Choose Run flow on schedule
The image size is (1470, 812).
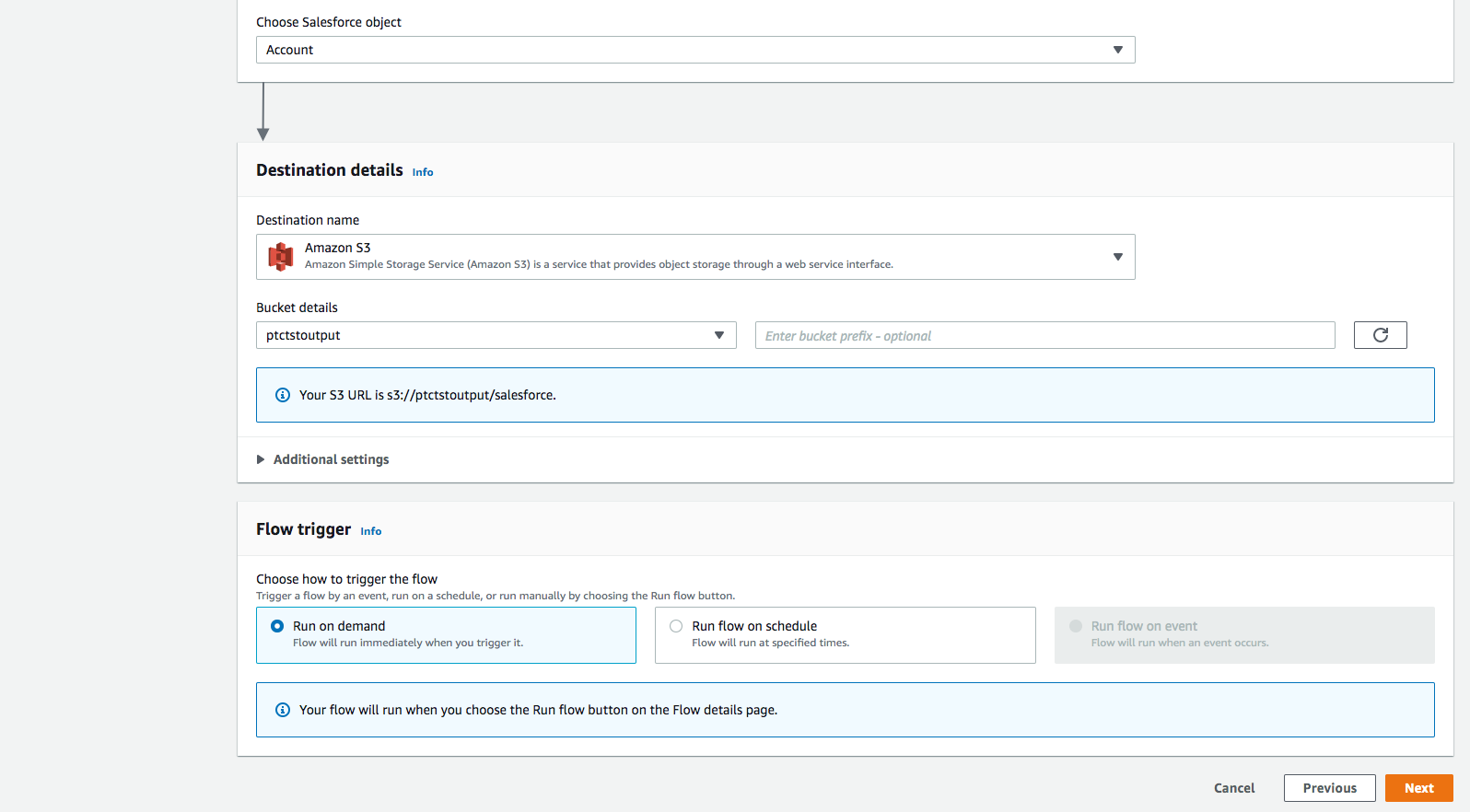676,626
